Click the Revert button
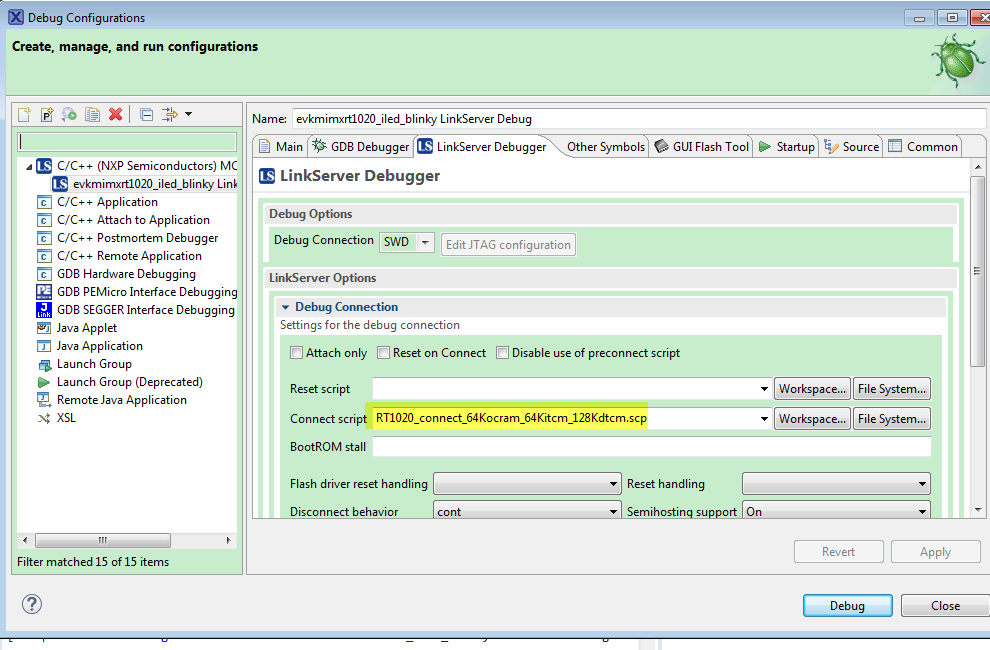This screenshot has width=990, height=650. point(838,551)
